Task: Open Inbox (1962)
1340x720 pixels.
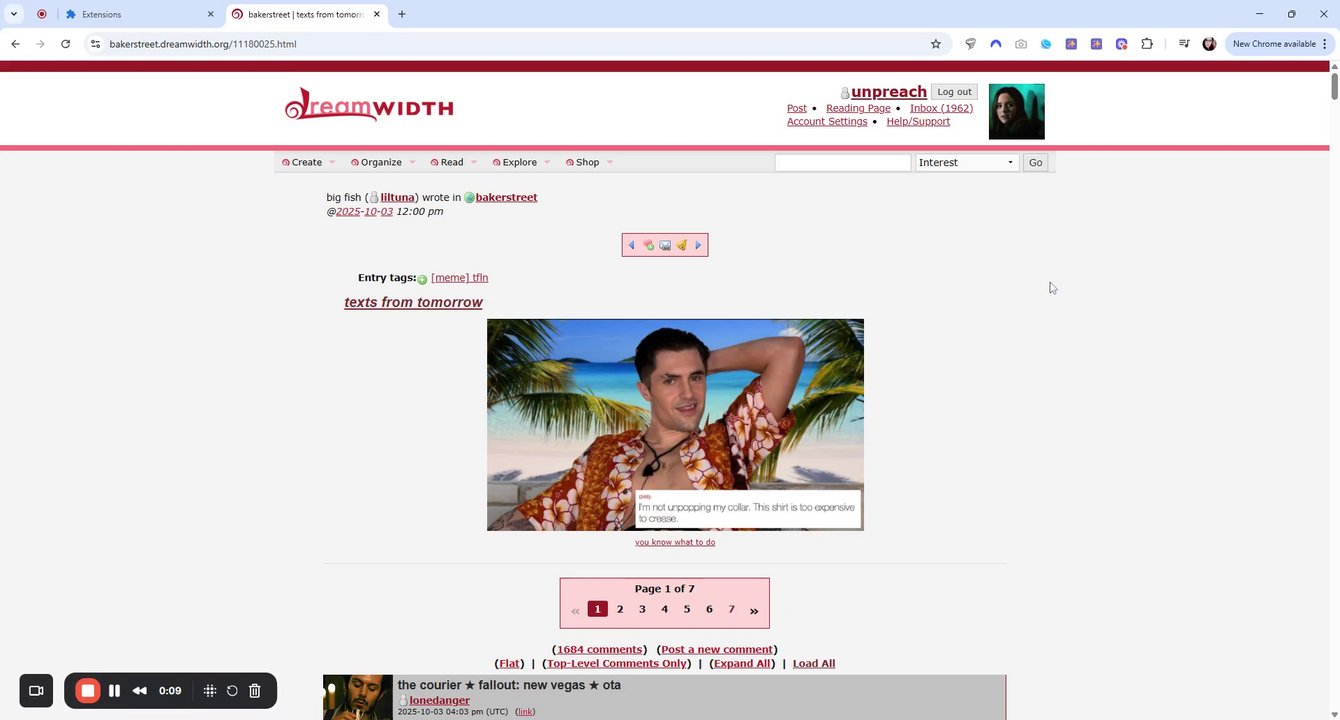Action: (941, 108)
